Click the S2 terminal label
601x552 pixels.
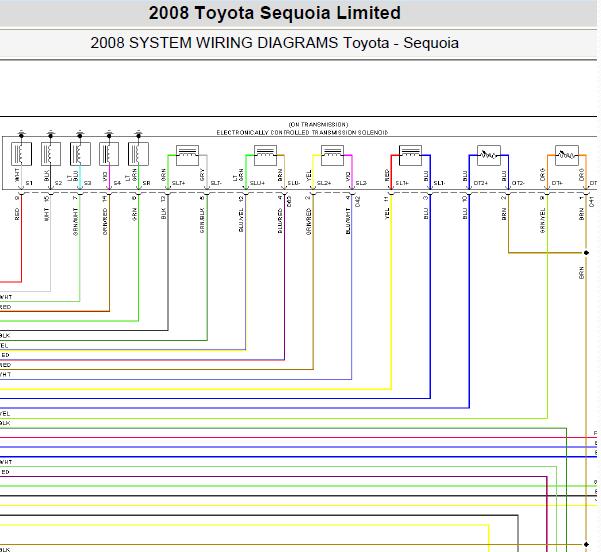58,183
